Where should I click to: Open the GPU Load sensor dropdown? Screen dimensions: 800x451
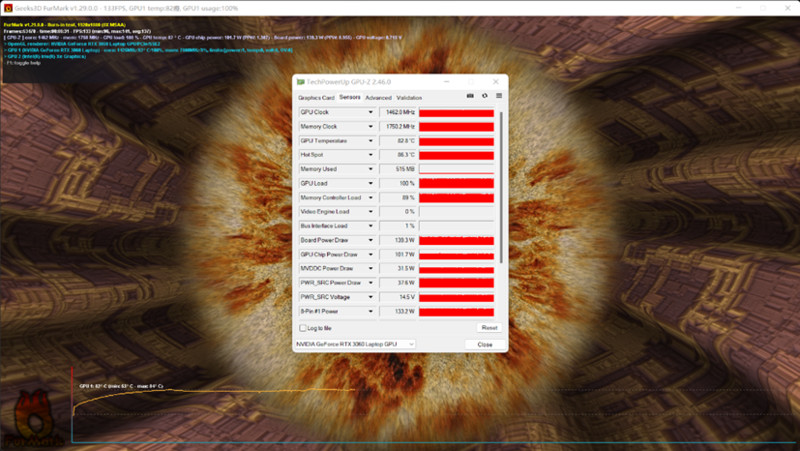coord(370,183)
